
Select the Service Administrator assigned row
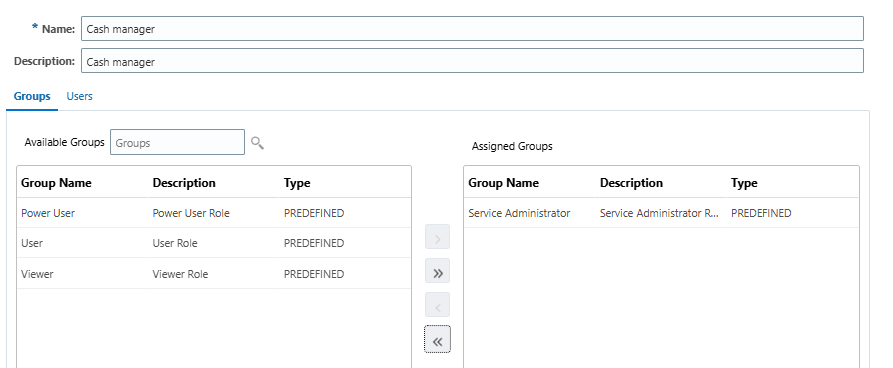click(661, 213)
